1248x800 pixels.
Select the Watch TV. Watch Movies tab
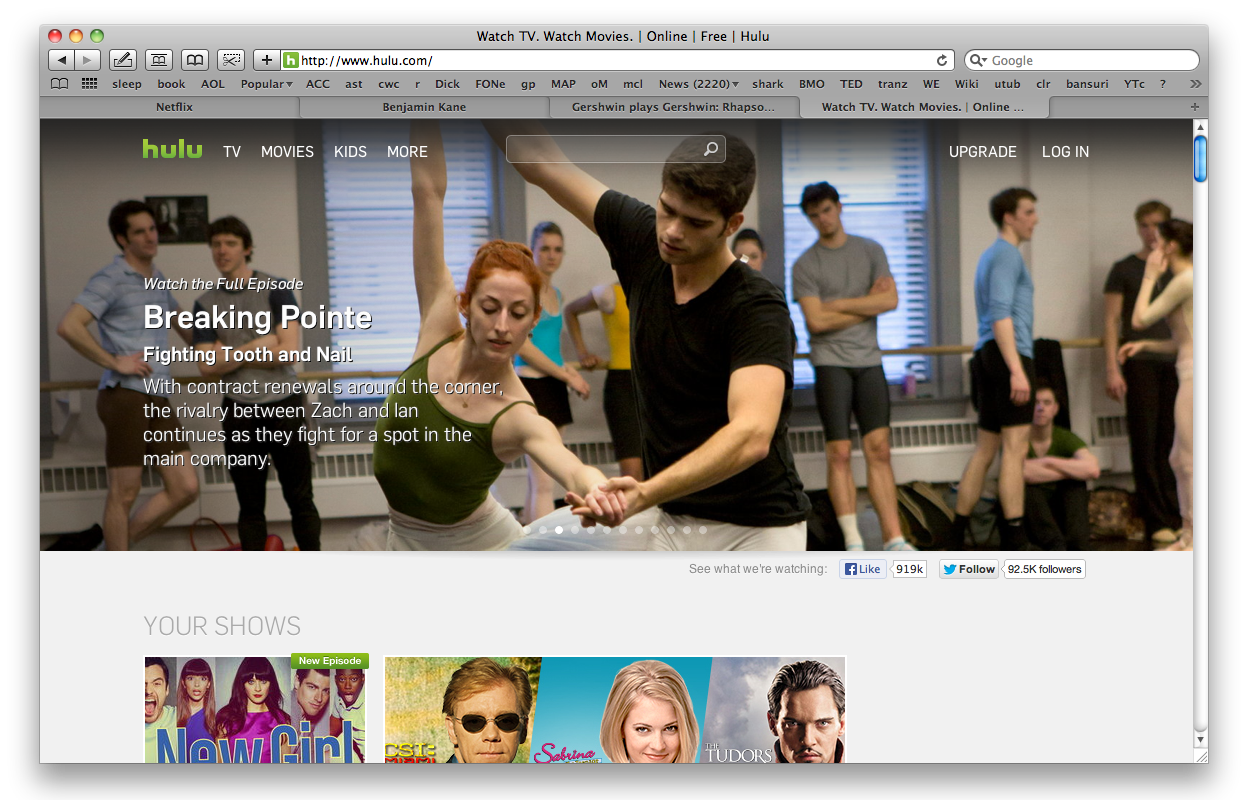coord(923,107)
